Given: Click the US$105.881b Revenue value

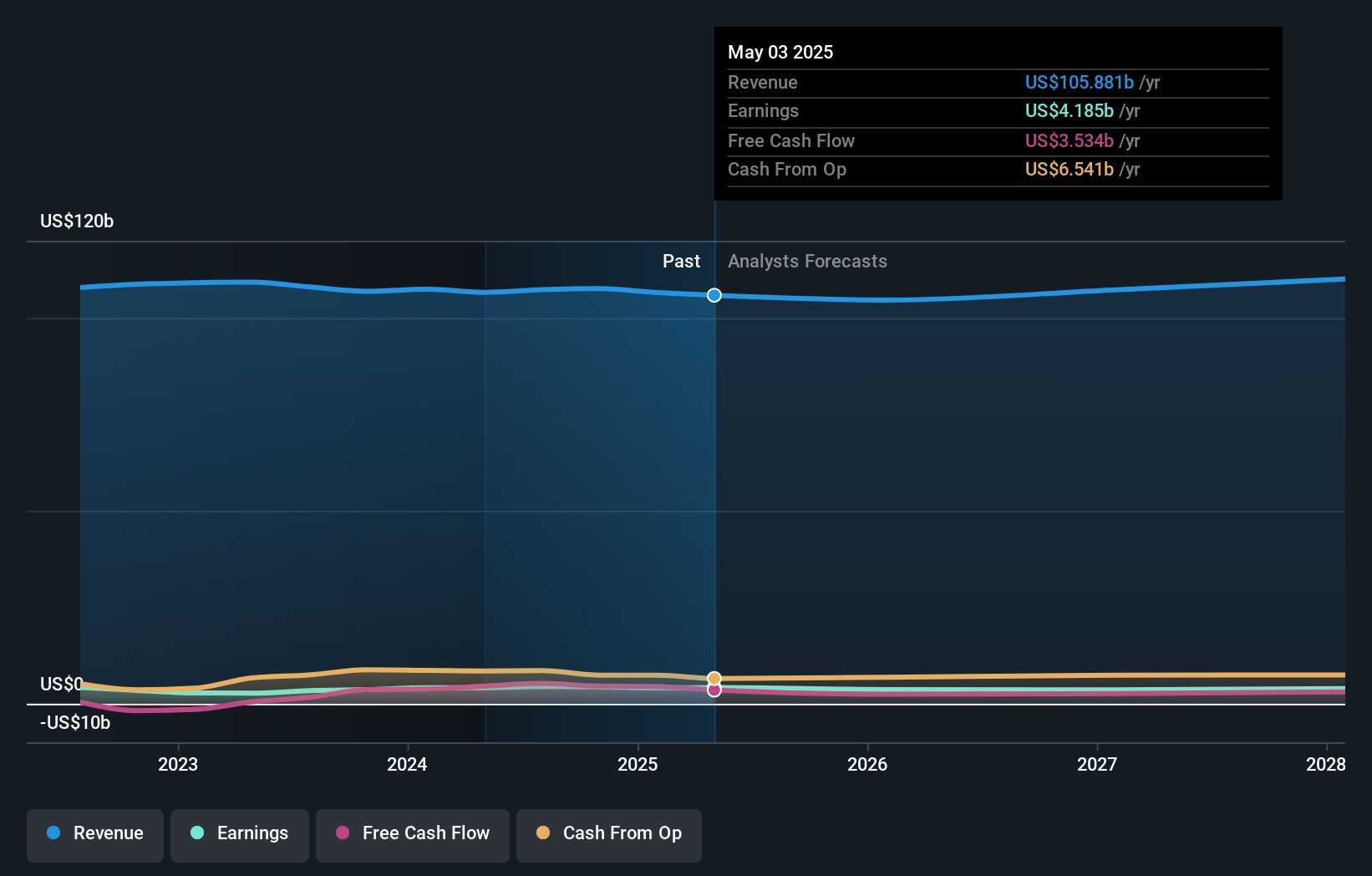Looking at the screenshot, I should pos(1080,82).
